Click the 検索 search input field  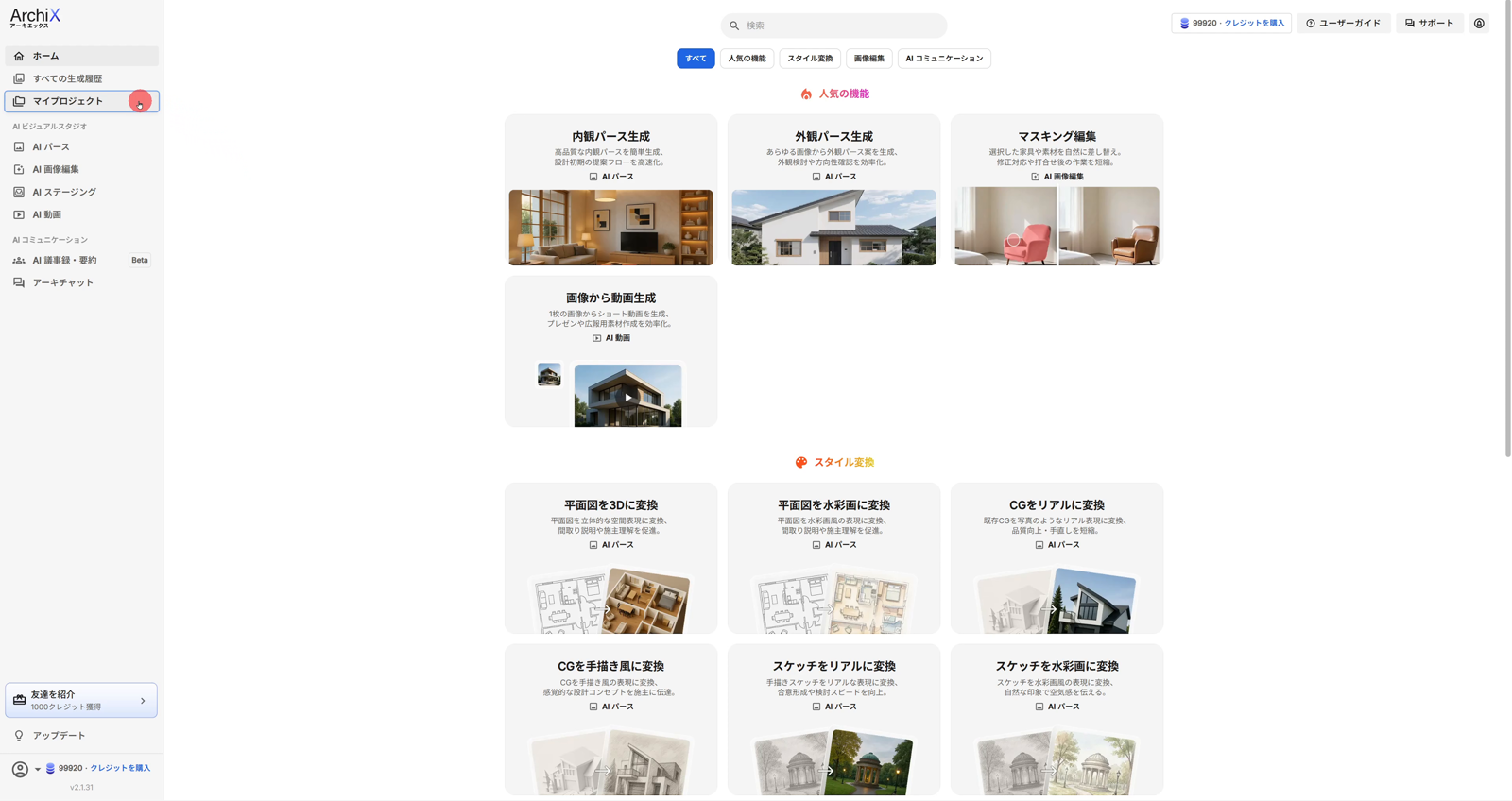click(x=833, y=26)
